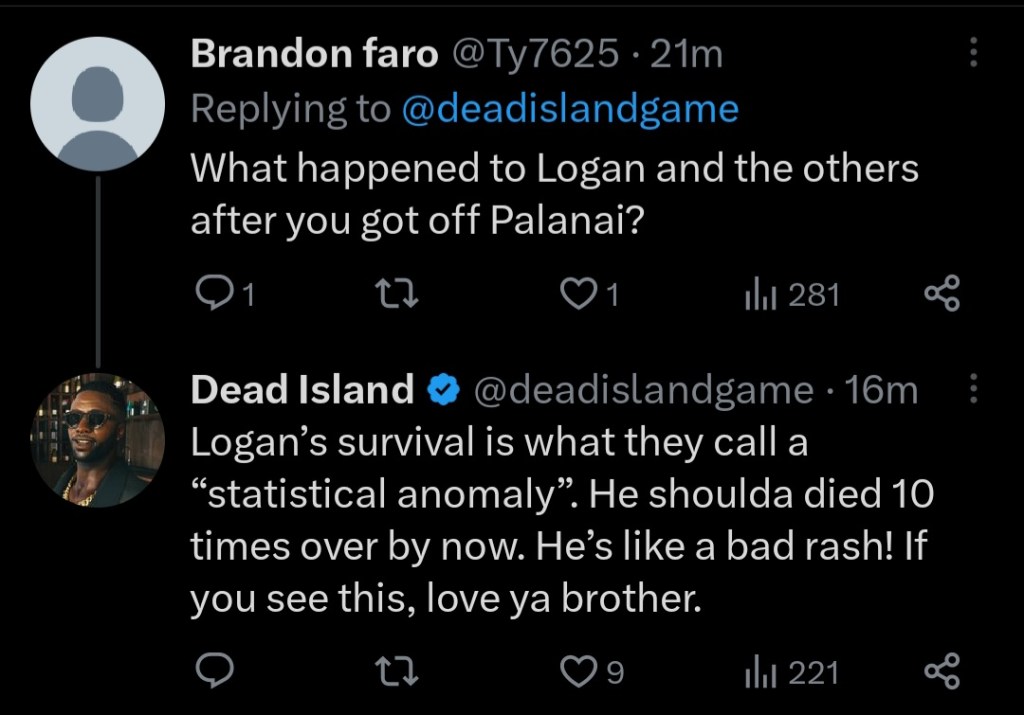Open the @Ty7625 handle
This screenshot has width=1024, height=715.
coord(536,54)
